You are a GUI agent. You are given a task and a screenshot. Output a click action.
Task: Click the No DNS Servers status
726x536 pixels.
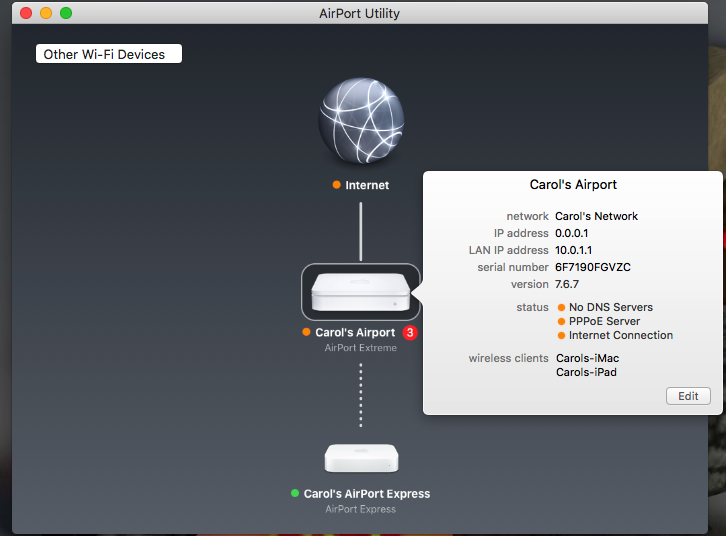[611, 307]
